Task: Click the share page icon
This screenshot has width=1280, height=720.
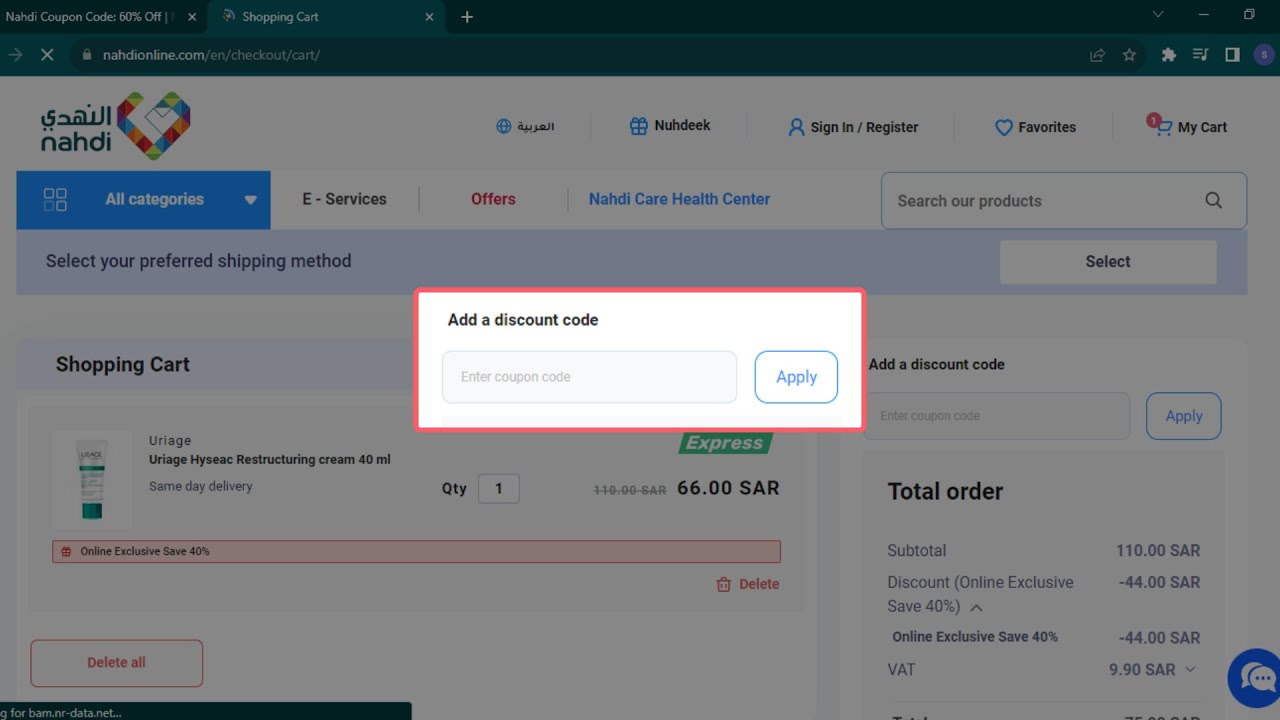Action: [x=1097, y=55]
